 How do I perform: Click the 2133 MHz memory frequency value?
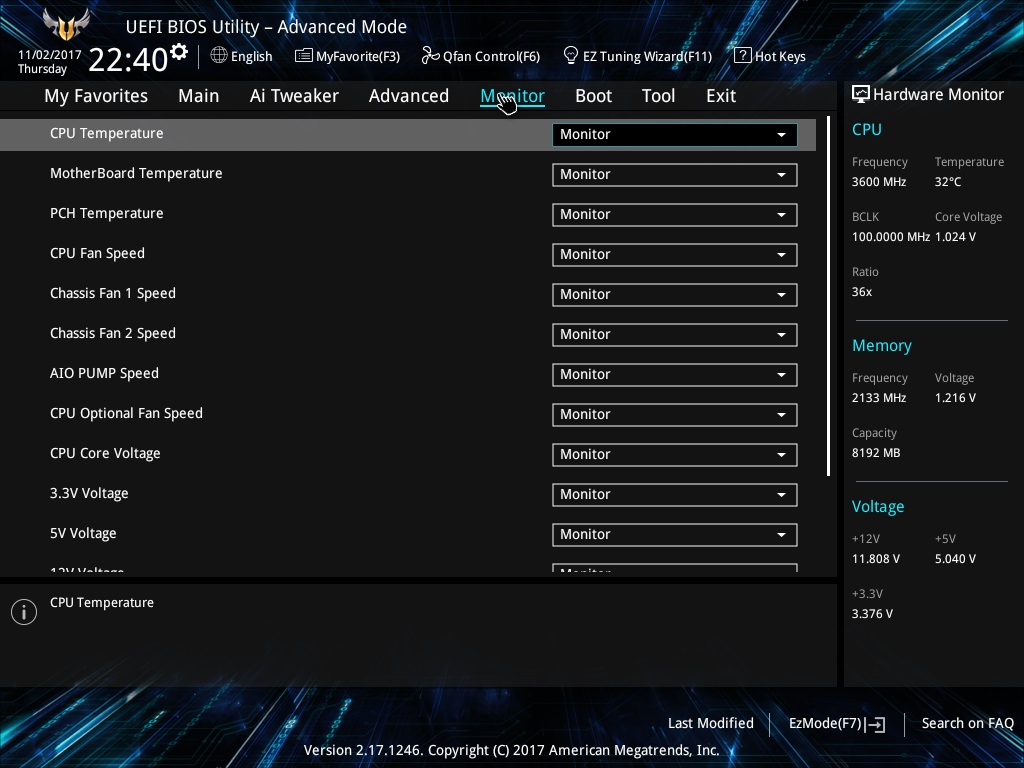click(879, 398)
